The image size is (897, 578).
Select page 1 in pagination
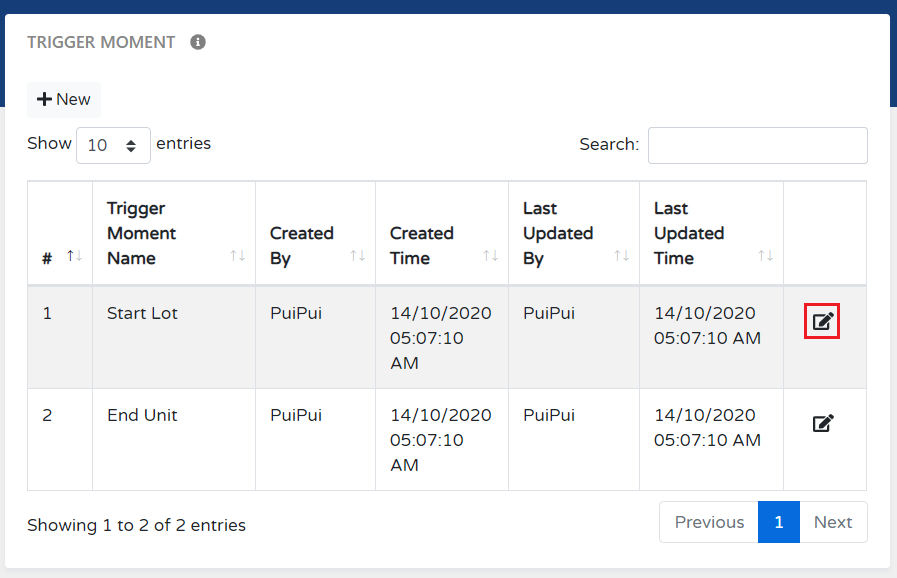click(779, 522)
